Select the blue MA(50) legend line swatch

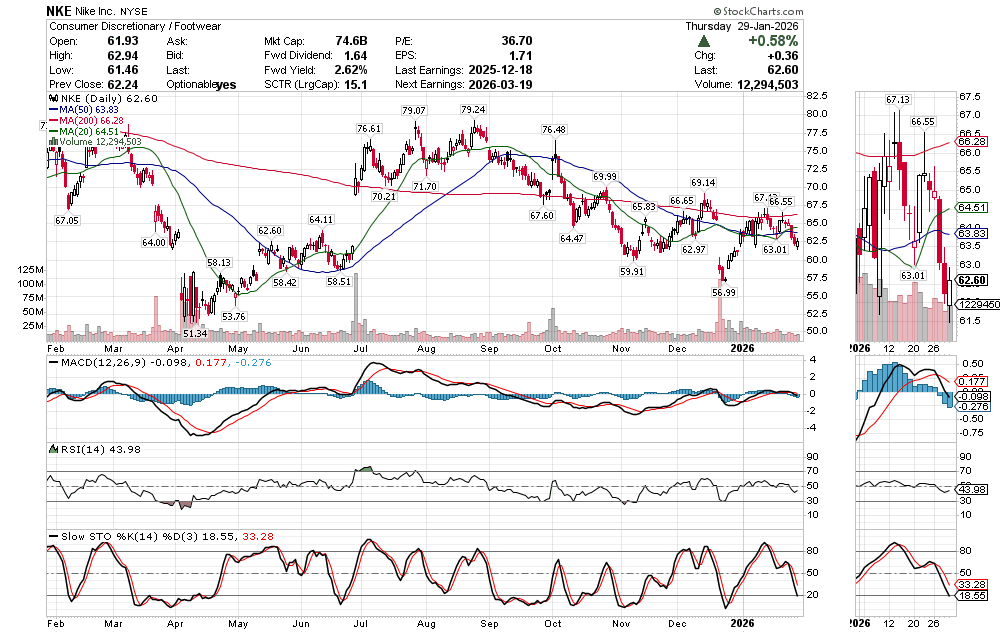(x=53, y=110)
